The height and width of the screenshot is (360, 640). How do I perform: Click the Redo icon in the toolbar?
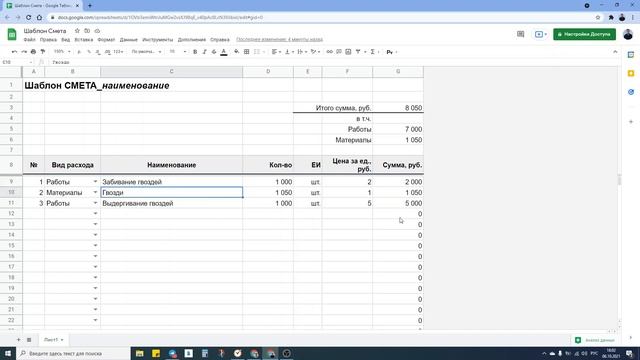point(24,52)
